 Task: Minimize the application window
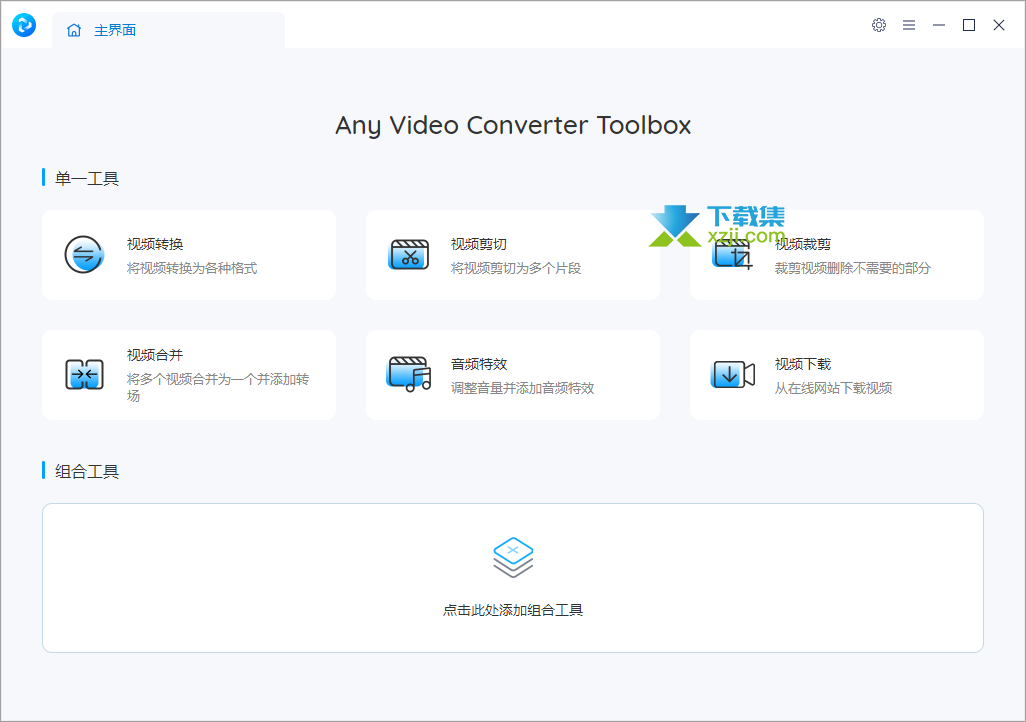939,25
